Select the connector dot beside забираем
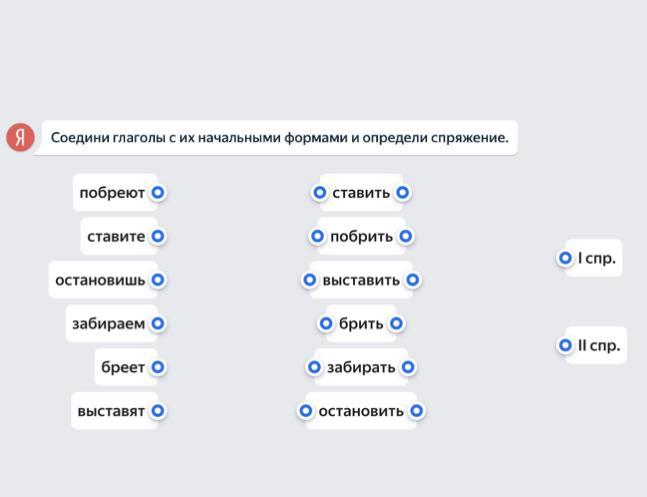This screenshot has height=497, width=647. (x=157, y=324)
